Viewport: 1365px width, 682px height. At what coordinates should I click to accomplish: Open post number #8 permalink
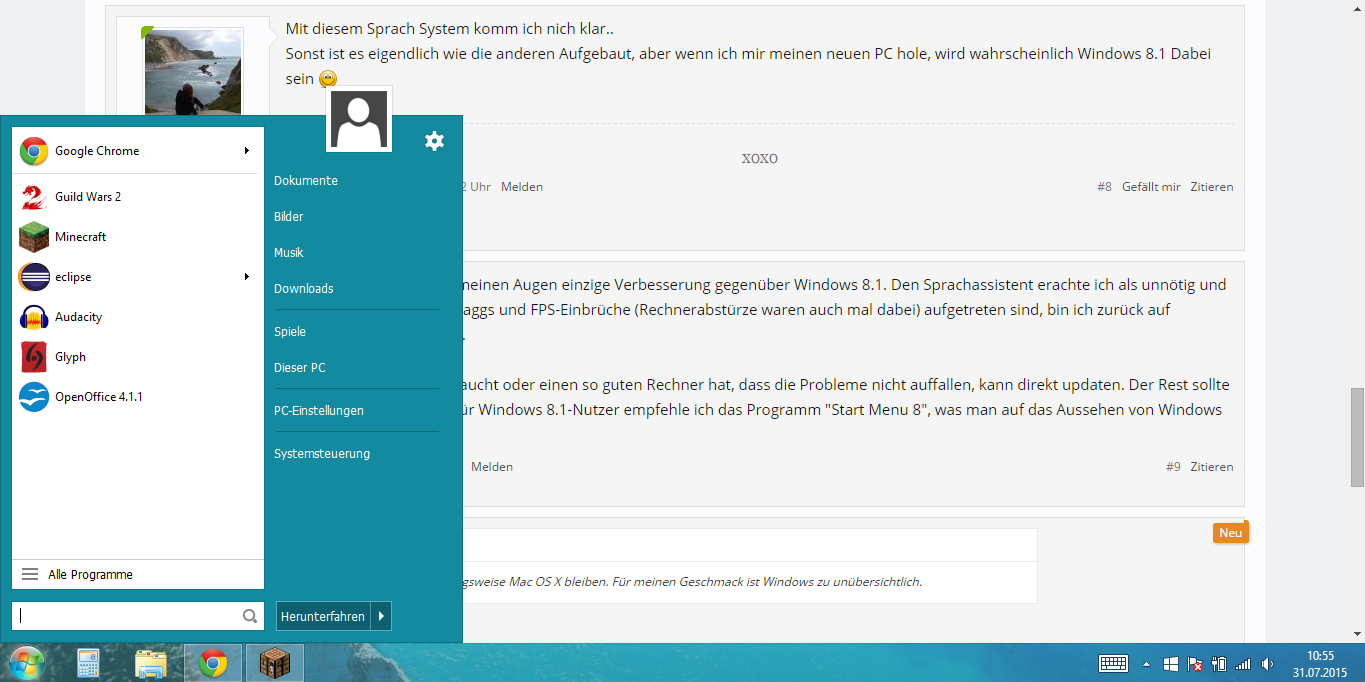tap(1104, 187)
